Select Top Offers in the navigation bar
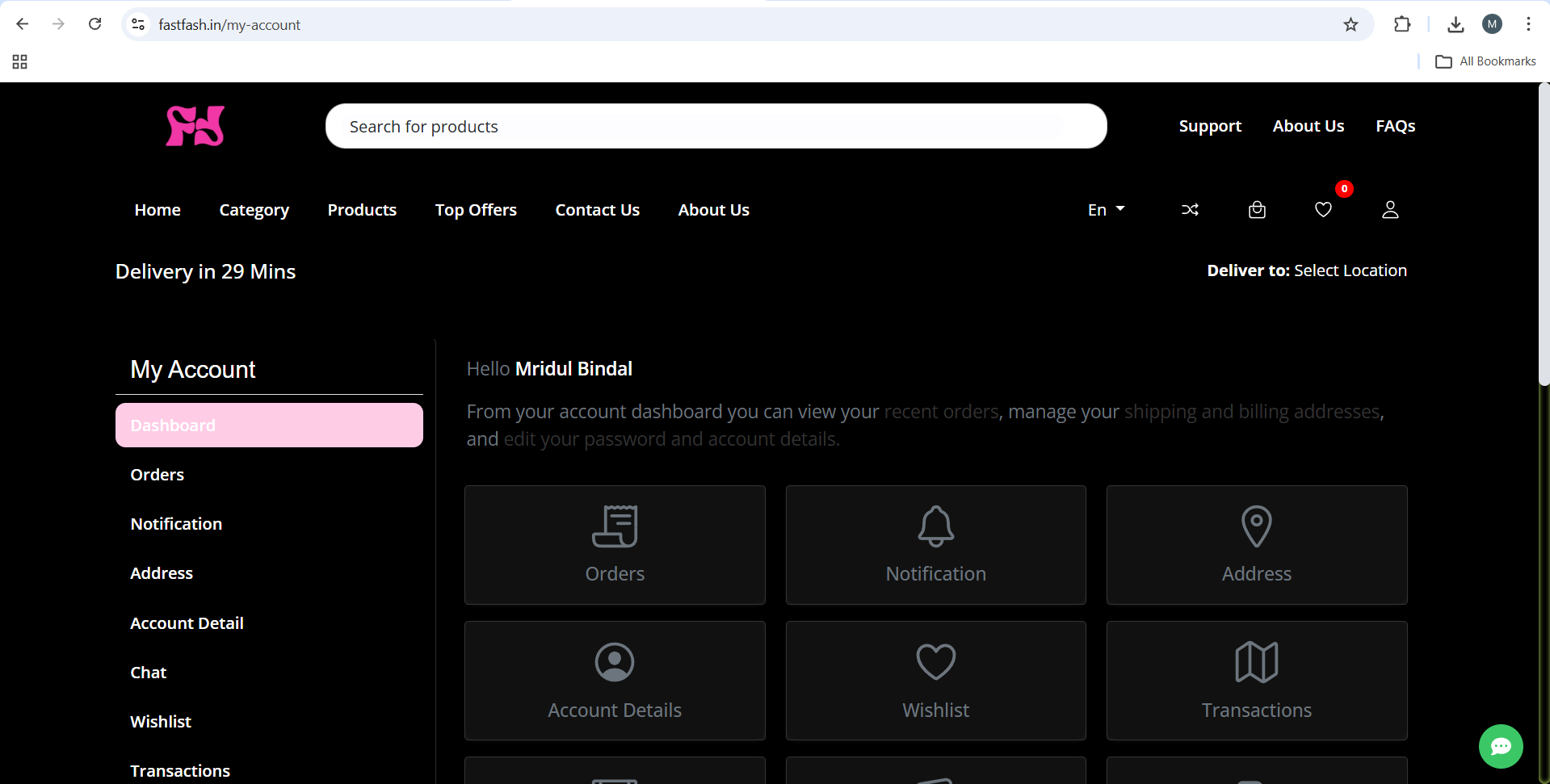This screenshot has height=784, width=1550. (476, 210)
